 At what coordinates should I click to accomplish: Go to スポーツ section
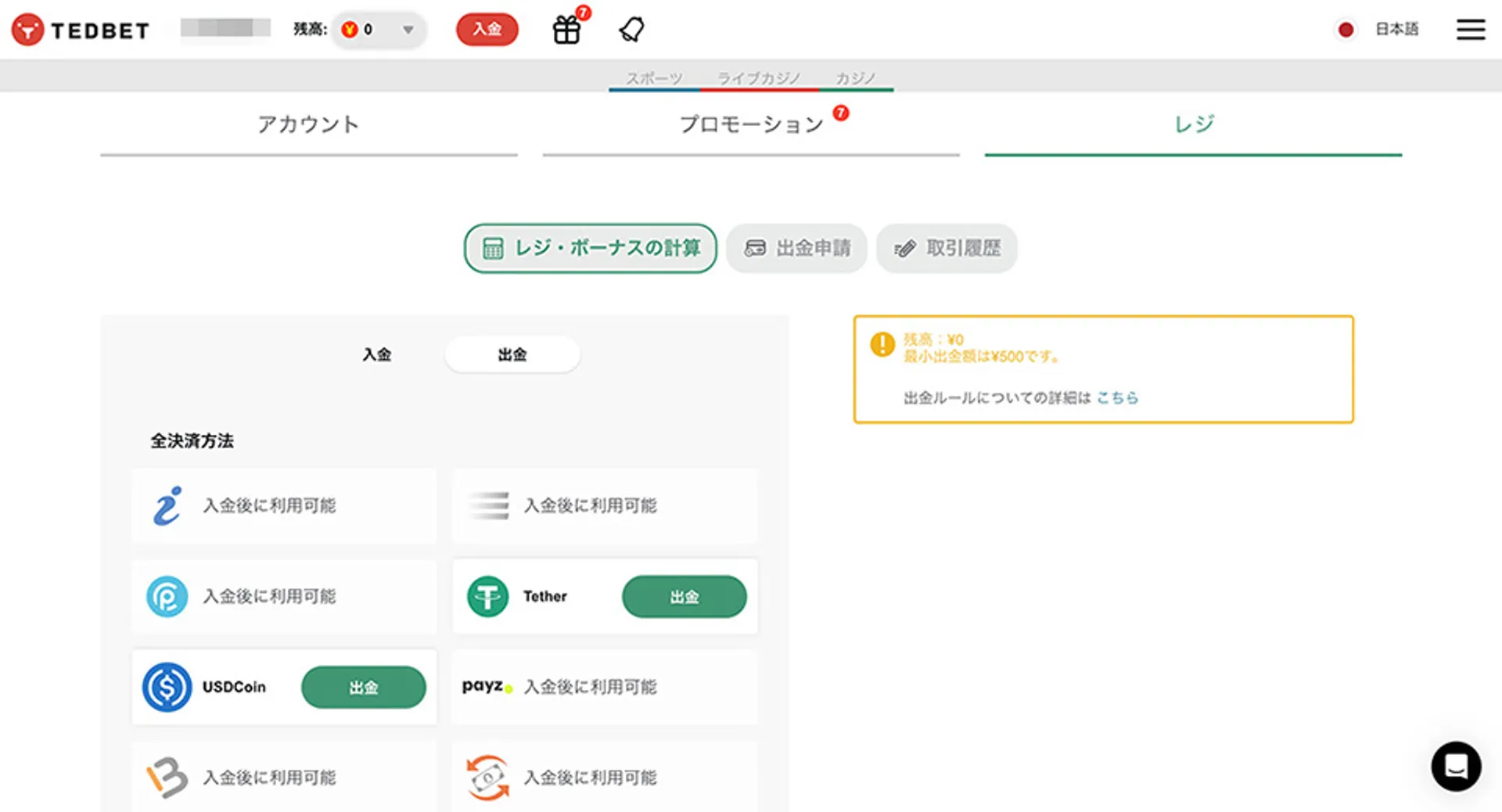tap(654, 78)
